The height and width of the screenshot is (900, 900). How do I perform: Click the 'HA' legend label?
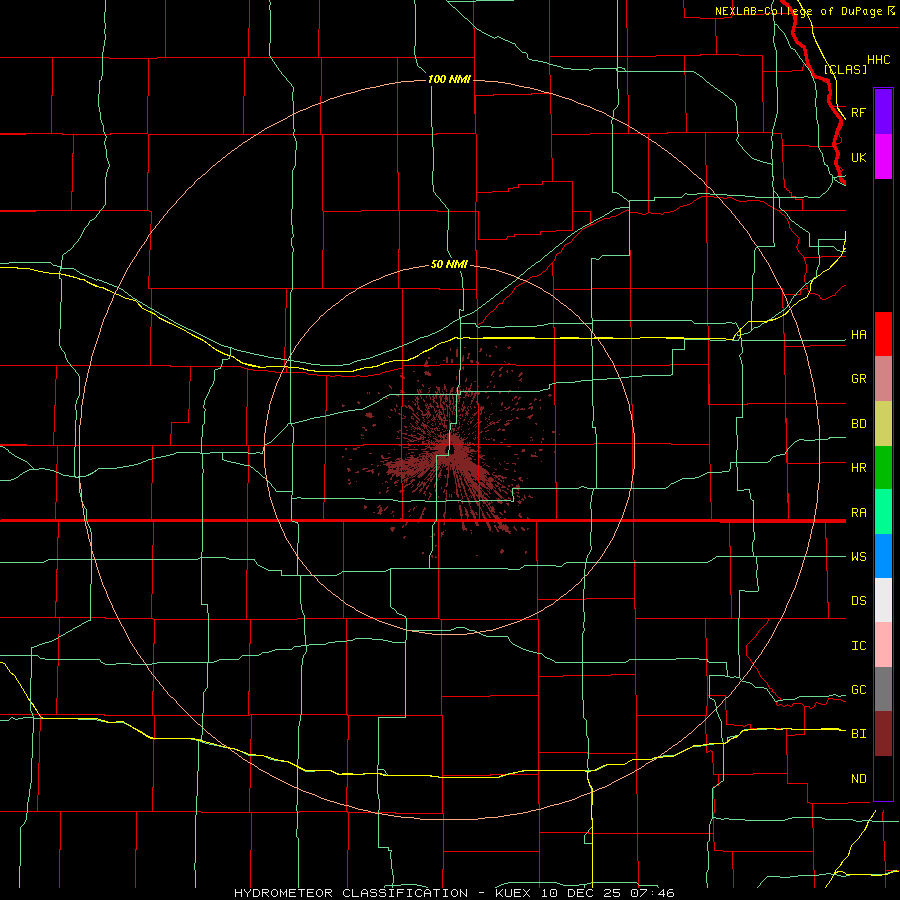pyautogui.click(x=858, y=335)
